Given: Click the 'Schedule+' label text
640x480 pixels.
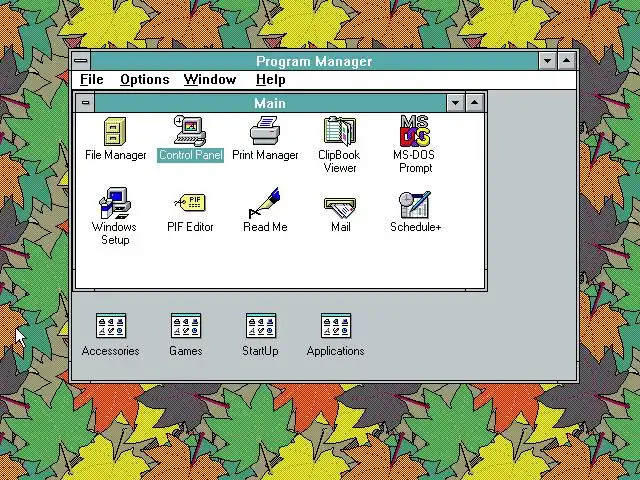Looking at the screenshot, I should click(x=416, y=227).
